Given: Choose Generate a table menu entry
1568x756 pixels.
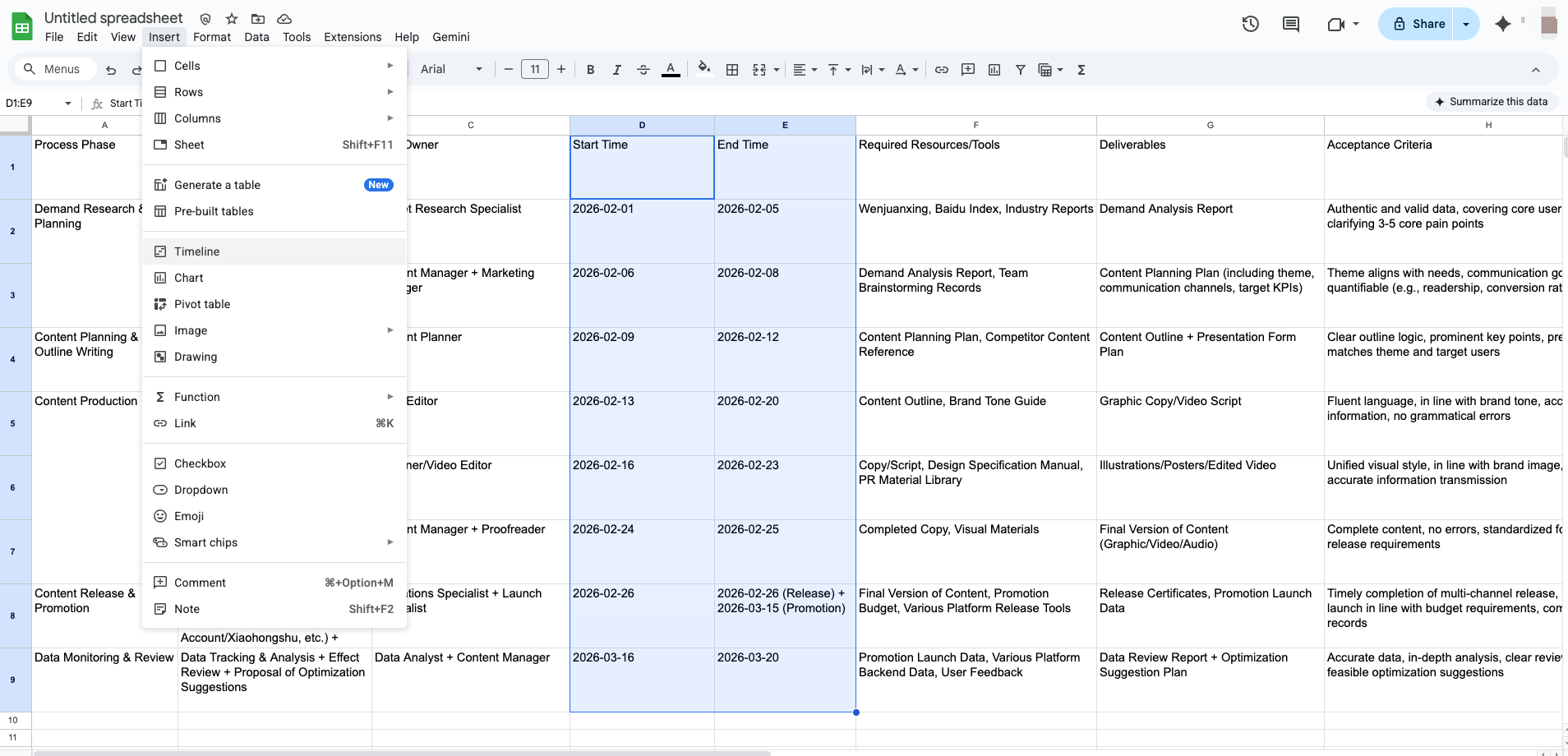Looking at the screenshot, I should point(274,185).
